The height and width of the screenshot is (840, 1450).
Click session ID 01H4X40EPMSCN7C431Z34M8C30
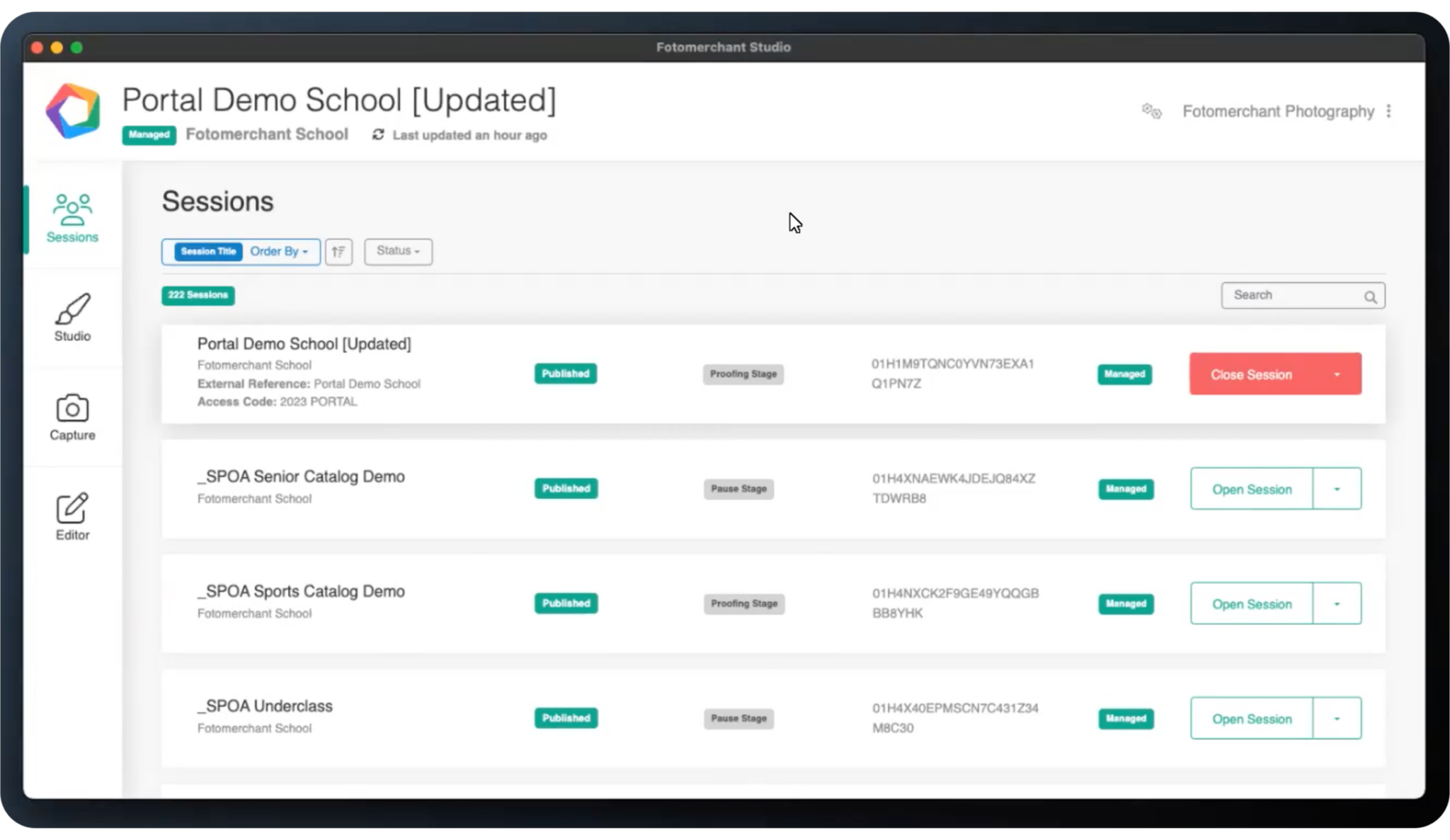pyautogui.click(x=955, y=718)
